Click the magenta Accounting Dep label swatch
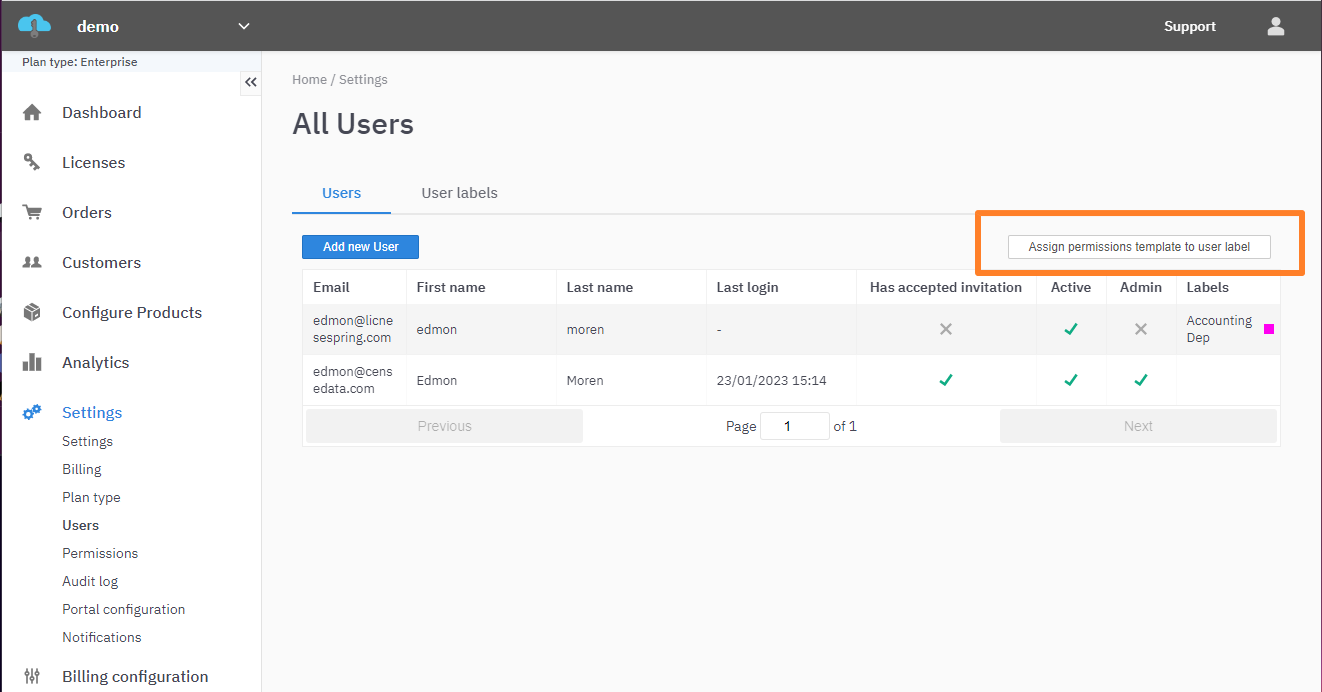 [1269, 329]
